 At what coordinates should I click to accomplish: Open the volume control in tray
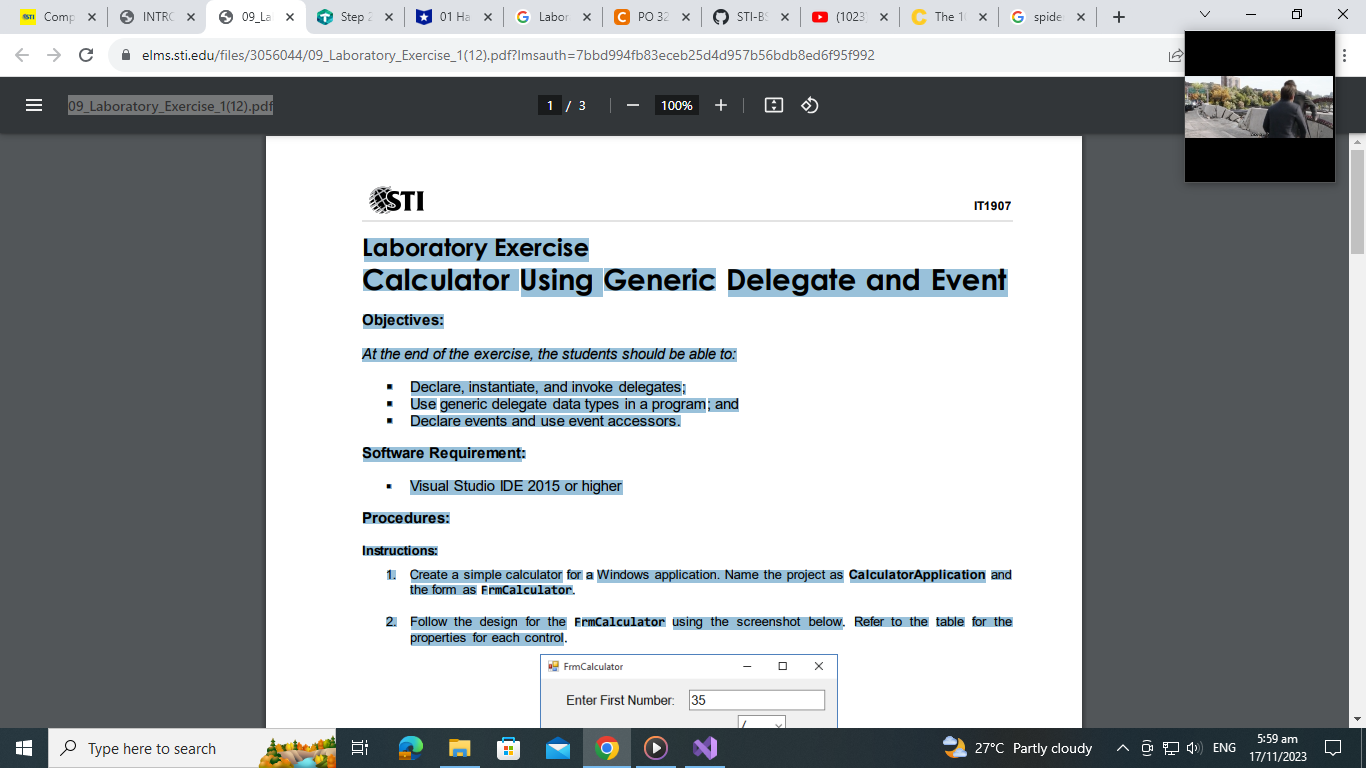point(1193,748)
